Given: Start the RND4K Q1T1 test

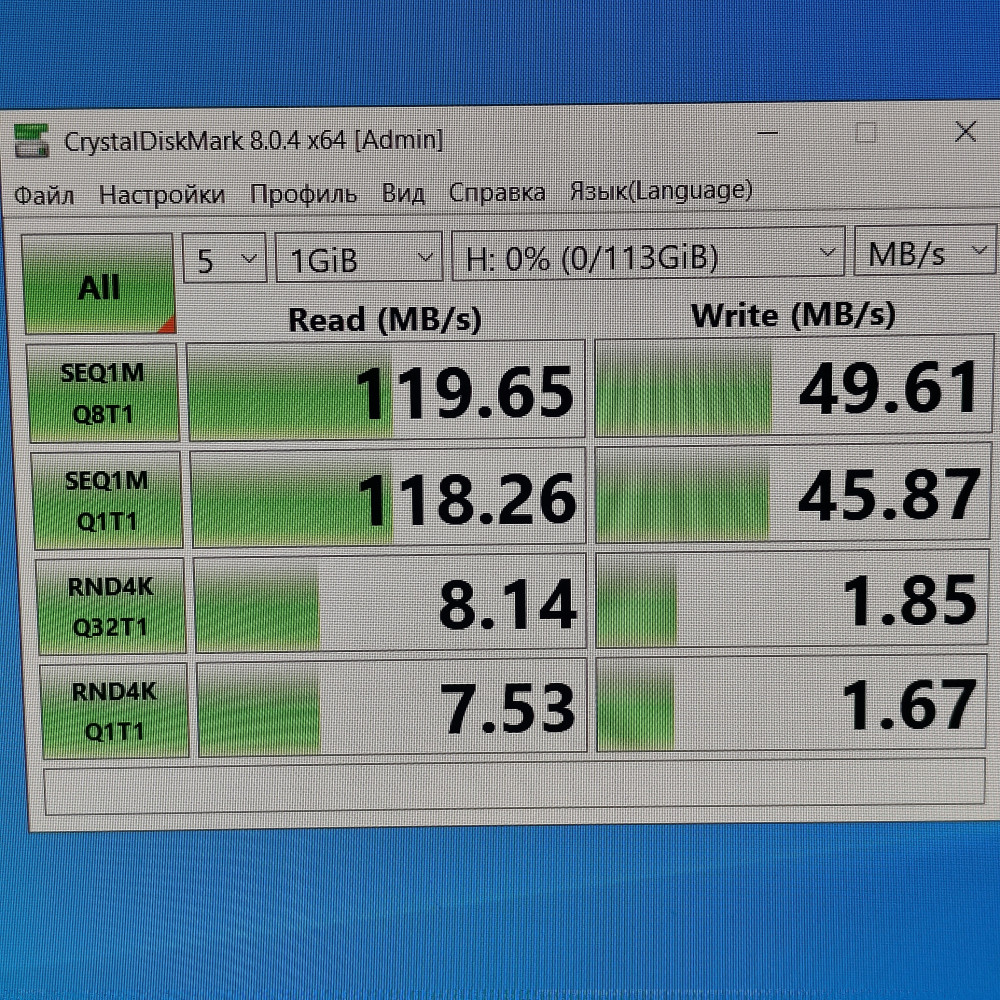Looking at the screenshot, I should point(115,711).
